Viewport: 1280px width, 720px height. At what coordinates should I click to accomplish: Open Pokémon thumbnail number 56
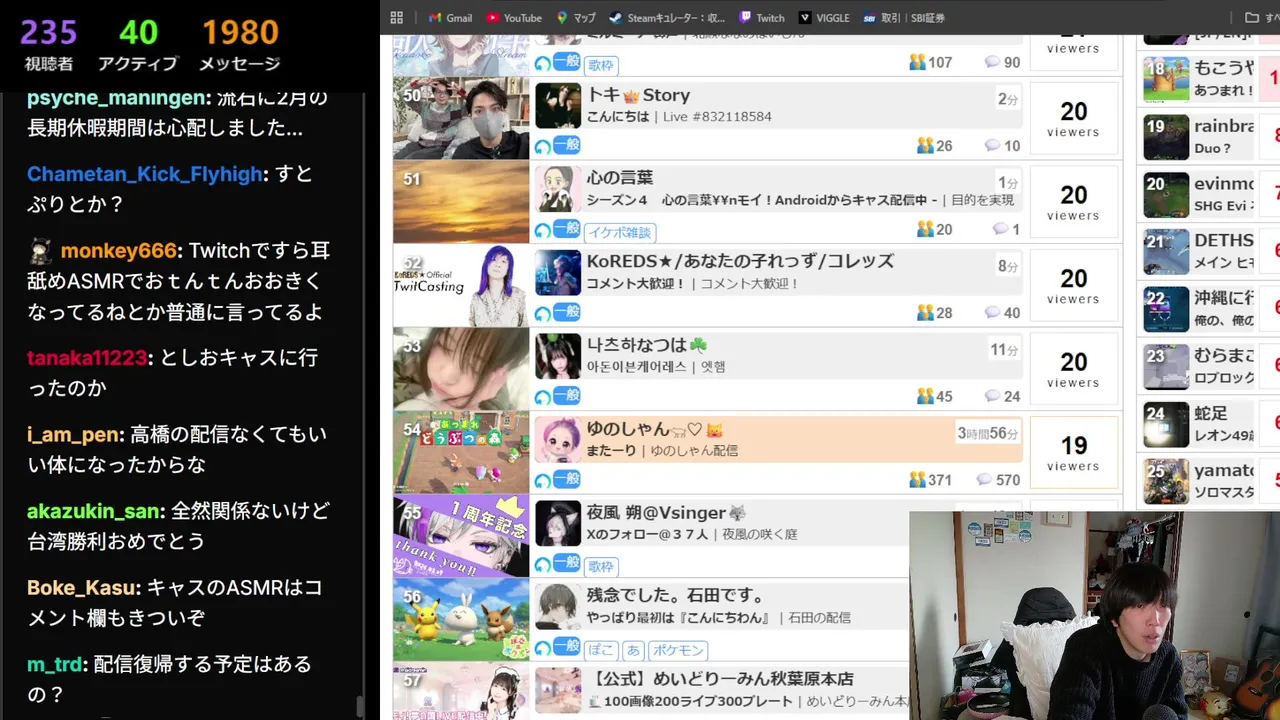pyautogui.click(x=461, y=619)
